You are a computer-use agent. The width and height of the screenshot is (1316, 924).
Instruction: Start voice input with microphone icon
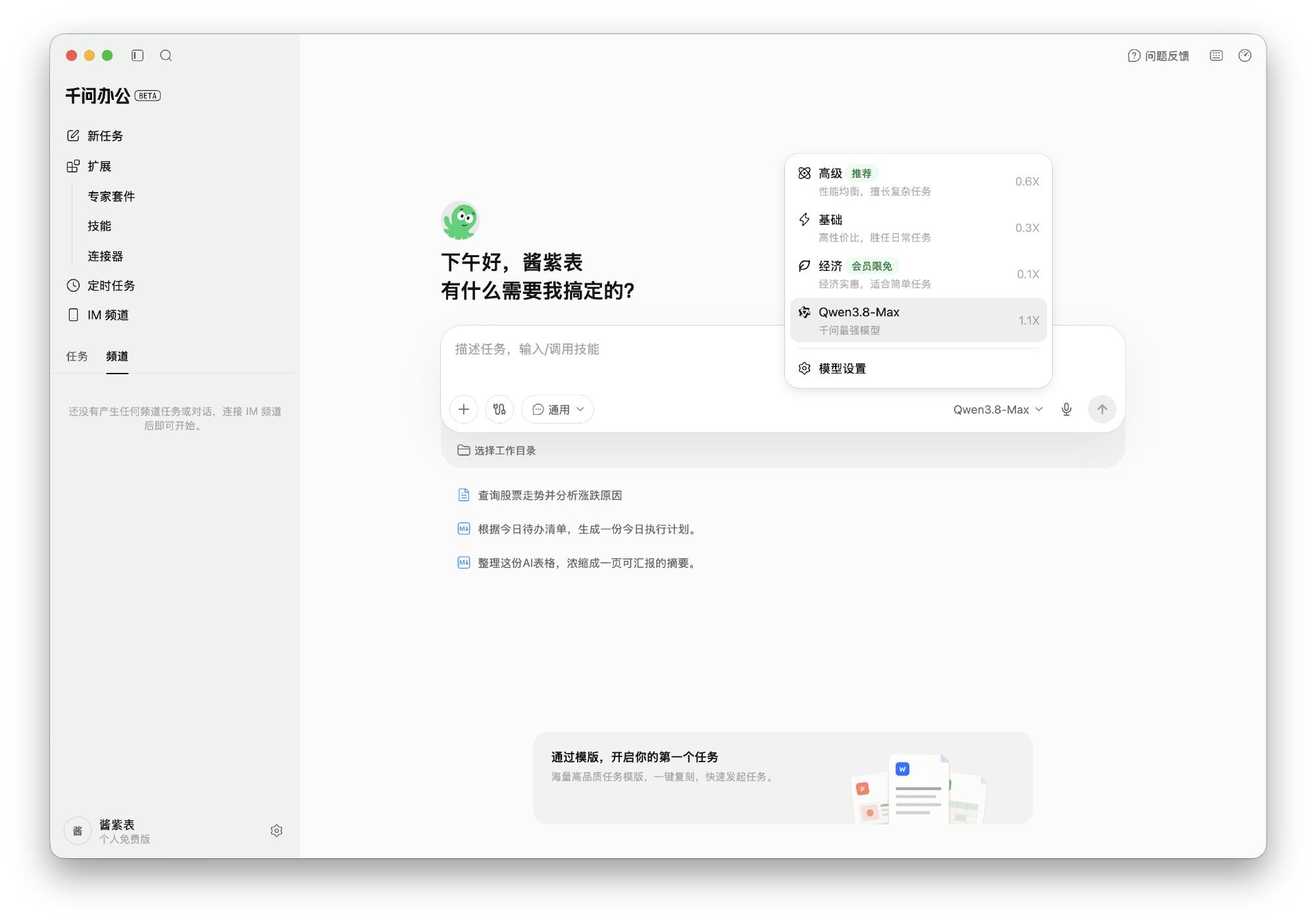coord(1067,409)
